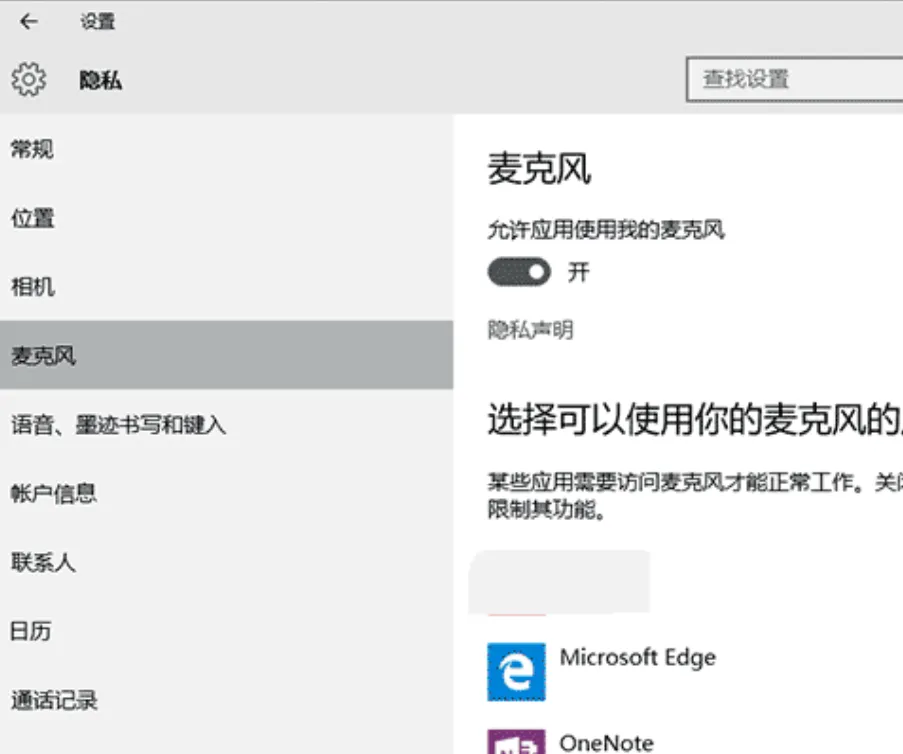The image size is (903, 754).
Task: Open the 相机 privacy settings
Action: (x=29, y=286)
